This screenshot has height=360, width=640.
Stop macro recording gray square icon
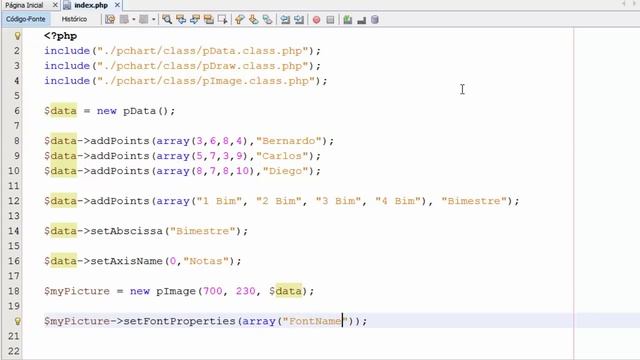pyautogui.click(x=330, y=20)
